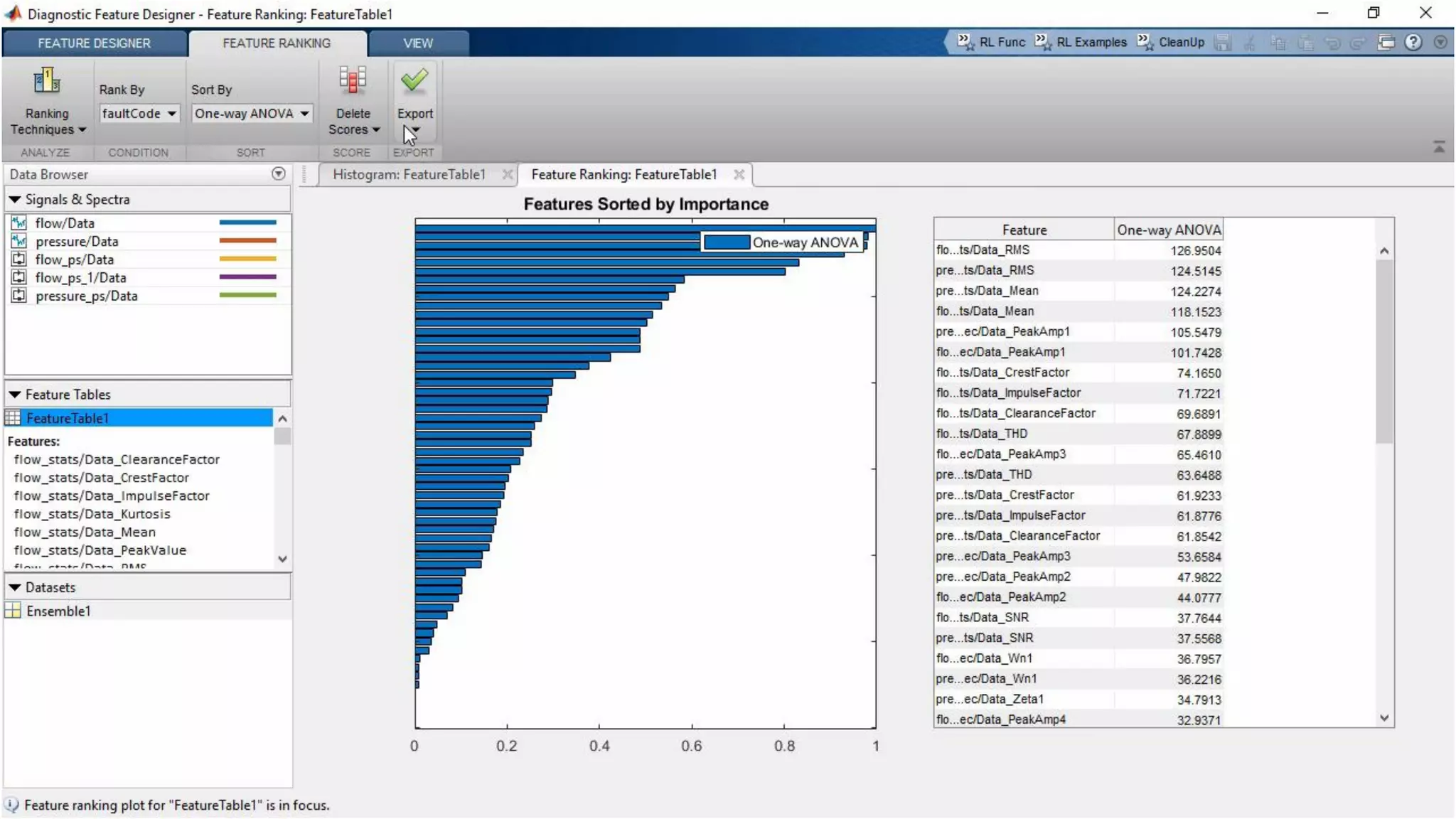Collapse the Datasets section

[14, 587]
